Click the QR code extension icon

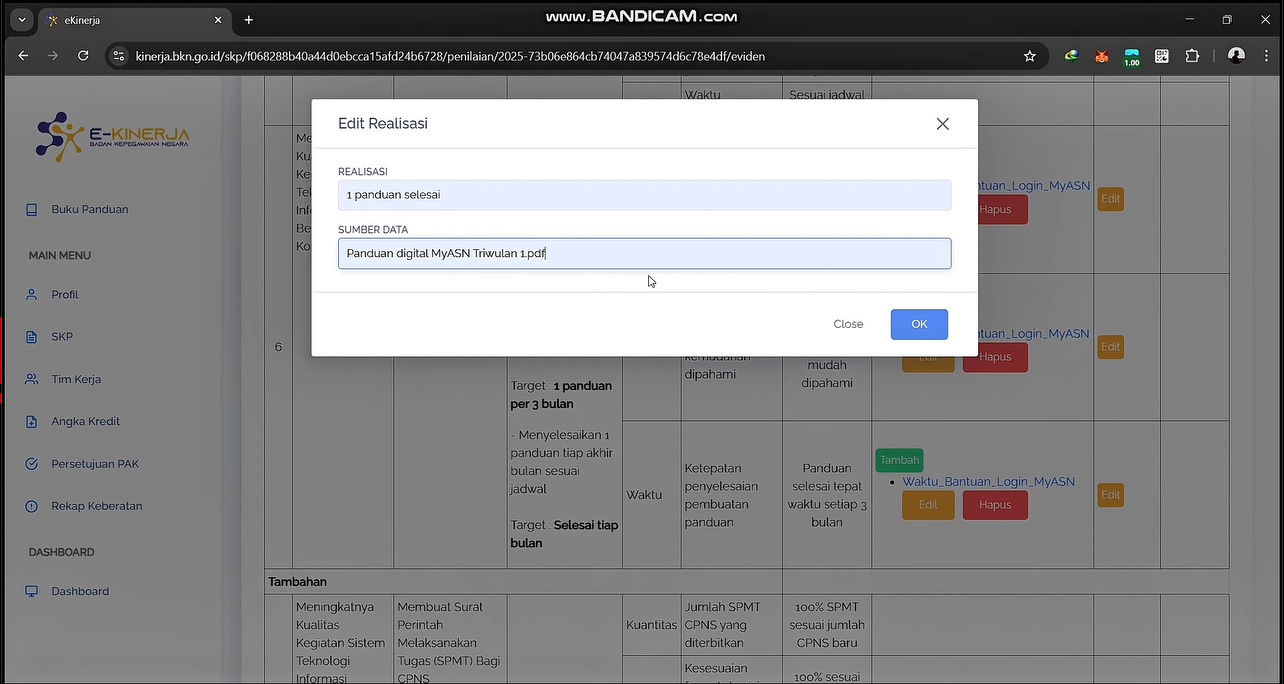[1162, 56]
